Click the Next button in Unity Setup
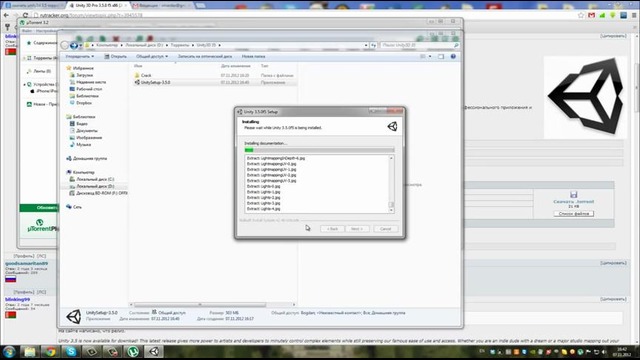640x360 pixels. point(357,229)
